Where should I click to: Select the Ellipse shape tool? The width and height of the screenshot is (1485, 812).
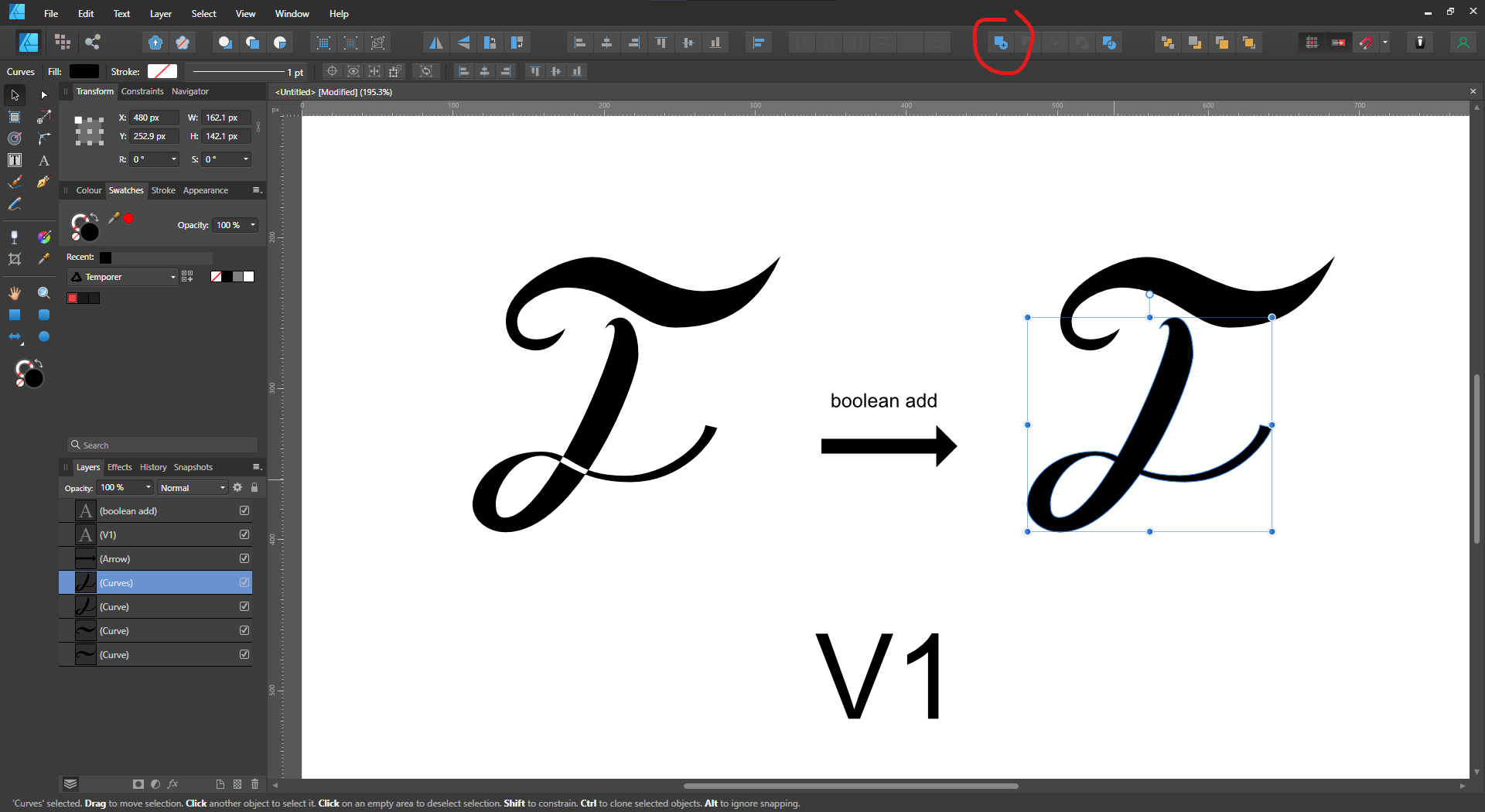[43, 336]
